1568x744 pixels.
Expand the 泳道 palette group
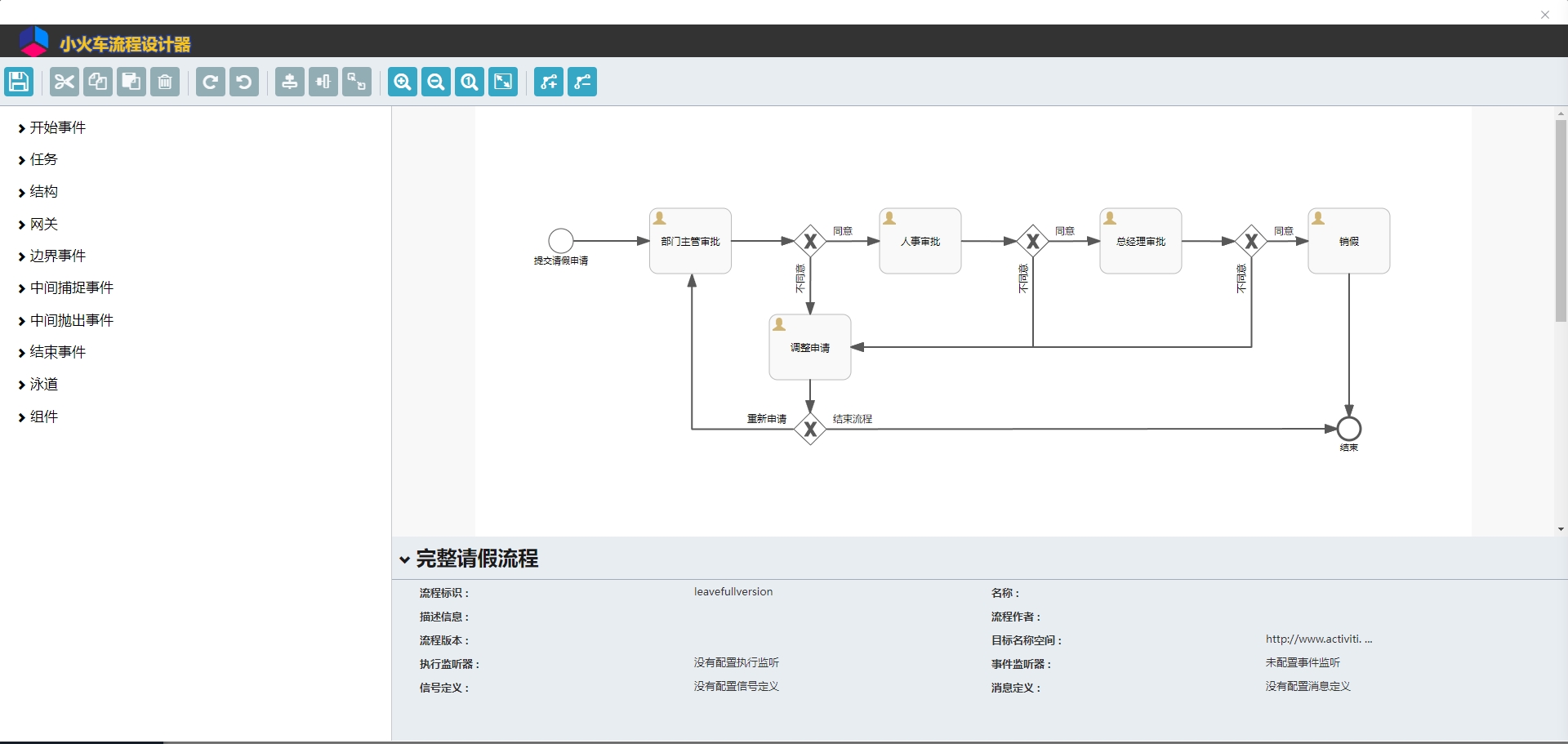coord(38,385)
